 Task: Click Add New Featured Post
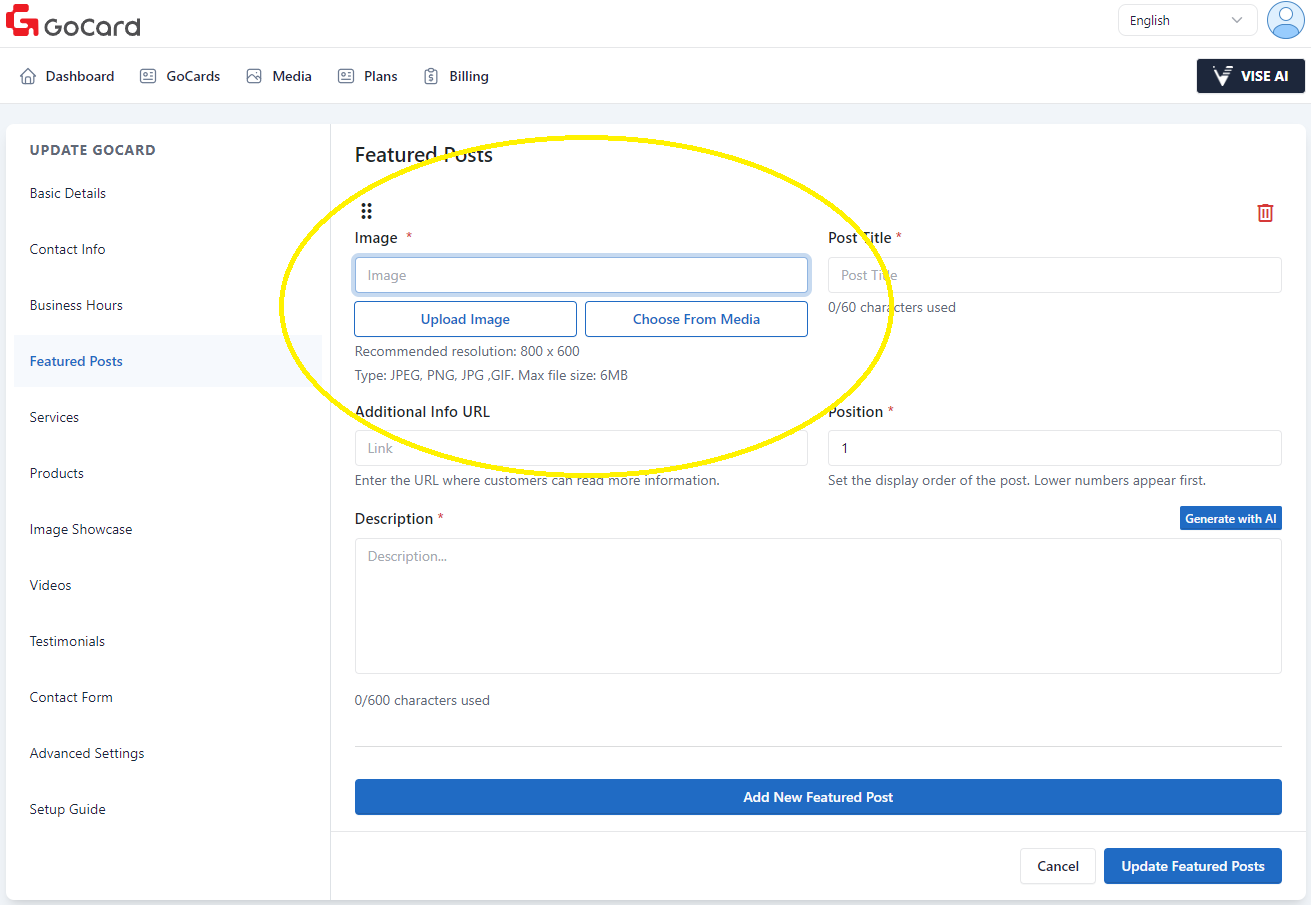(x=817, y=797)
